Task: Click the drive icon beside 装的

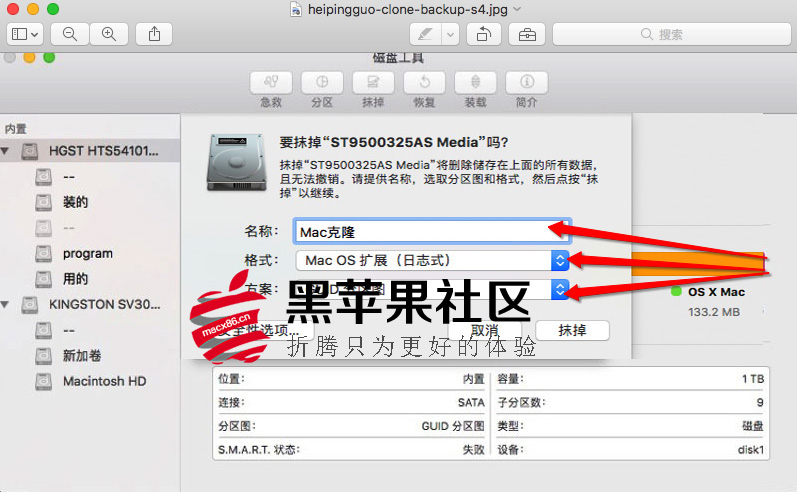Action: (44, 202)
